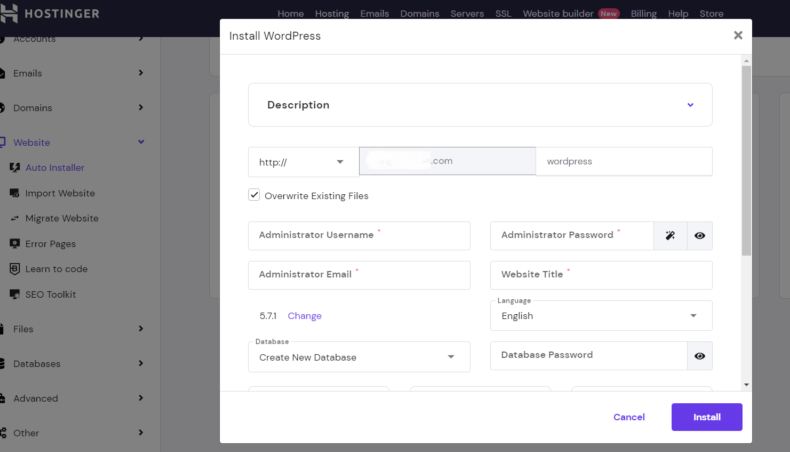Open Domains in top navigation
Viewport: 790px width, 452px height.
click(x=420, y=14)
